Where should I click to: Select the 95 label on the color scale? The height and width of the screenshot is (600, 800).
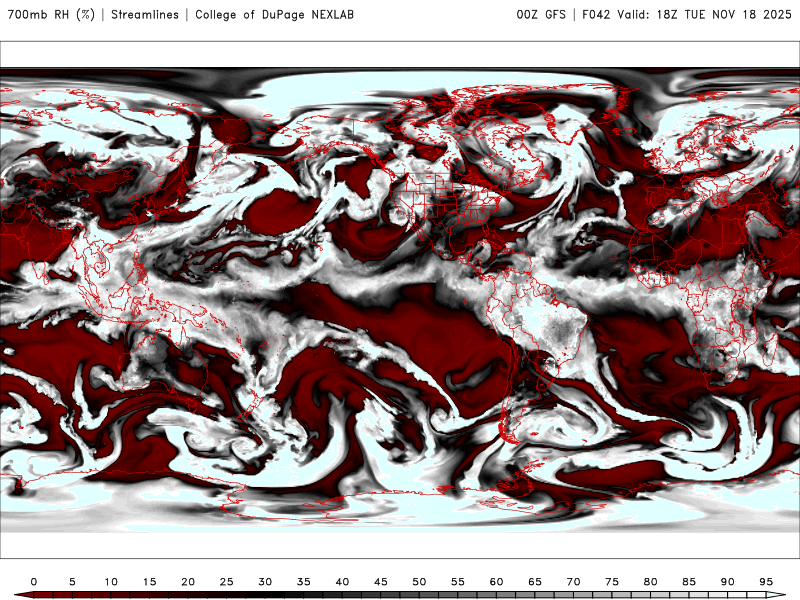[x=766, y=582]
